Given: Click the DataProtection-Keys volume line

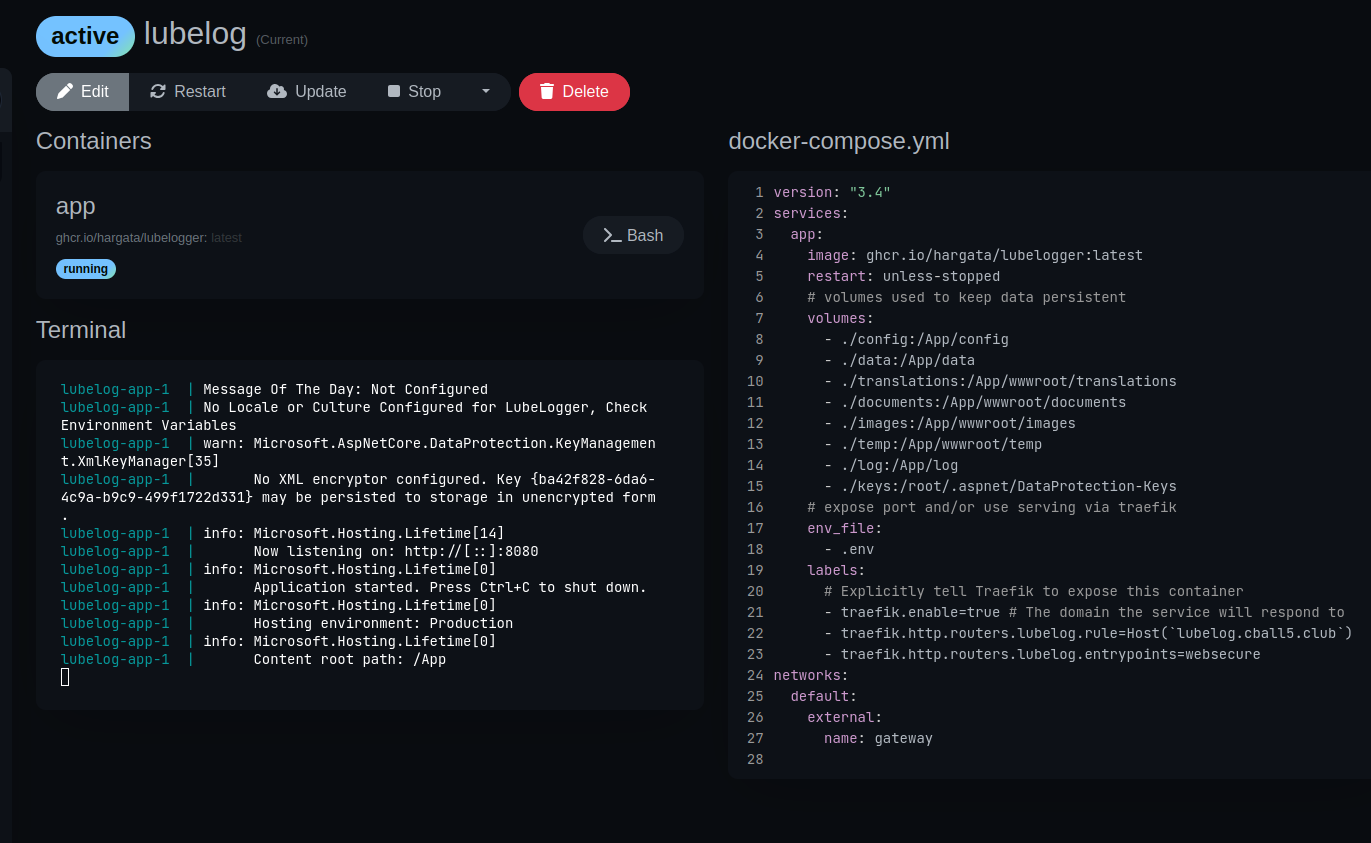Looking at the screenshot, I should pyautogui.click(x=1000, y=486).
